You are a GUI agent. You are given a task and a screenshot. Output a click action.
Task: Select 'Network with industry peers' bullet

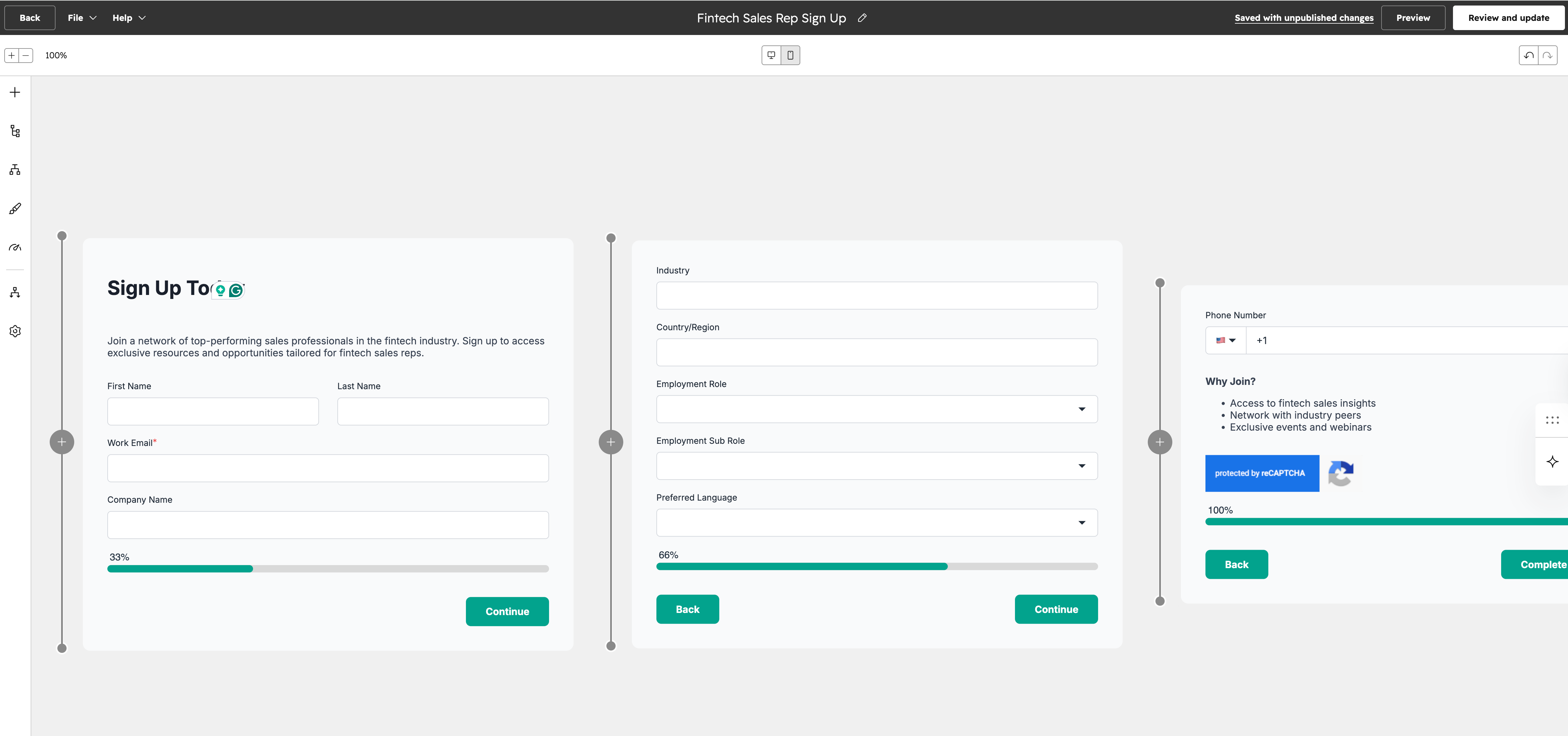(1295, 416)
